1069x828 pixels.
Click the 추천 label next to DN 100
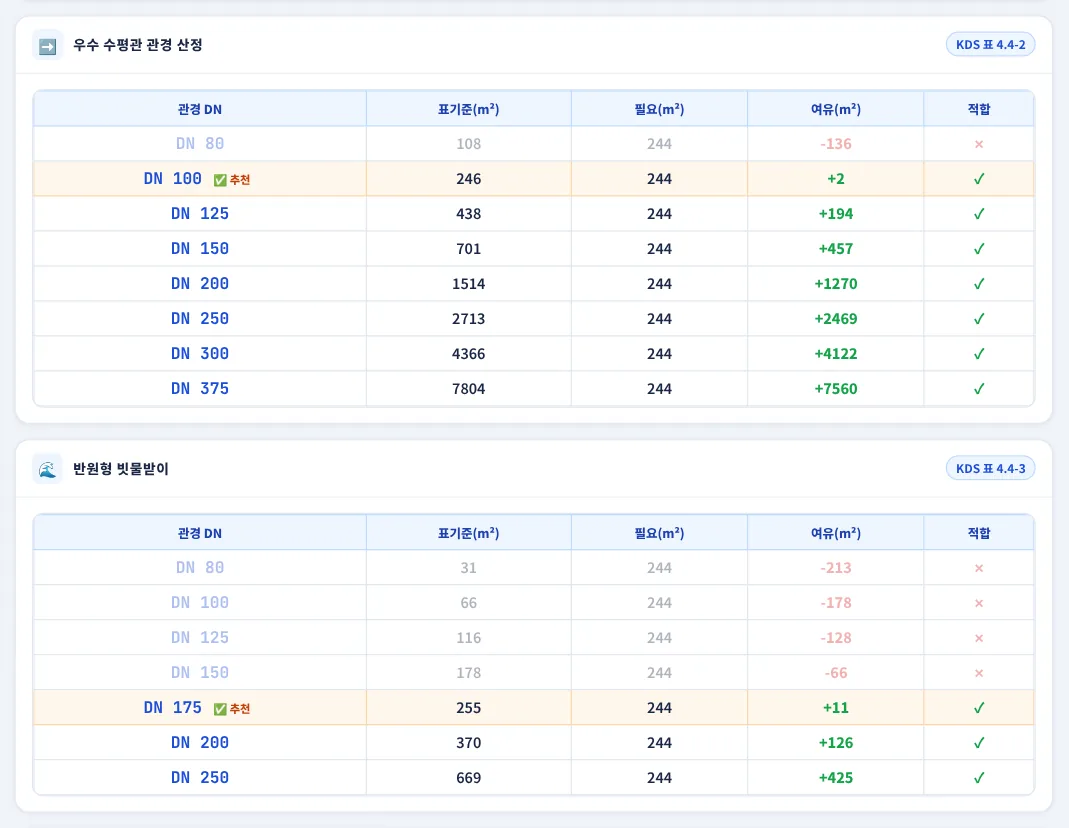(240, 180)
